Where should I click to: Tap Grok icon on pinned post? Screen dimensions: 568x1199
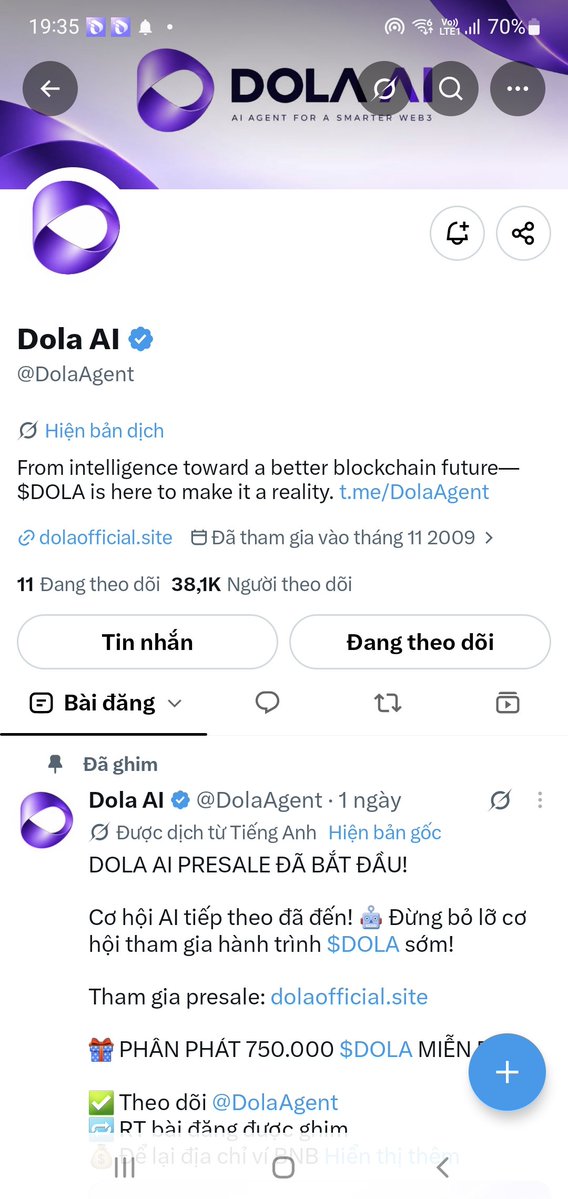[500, 800]
